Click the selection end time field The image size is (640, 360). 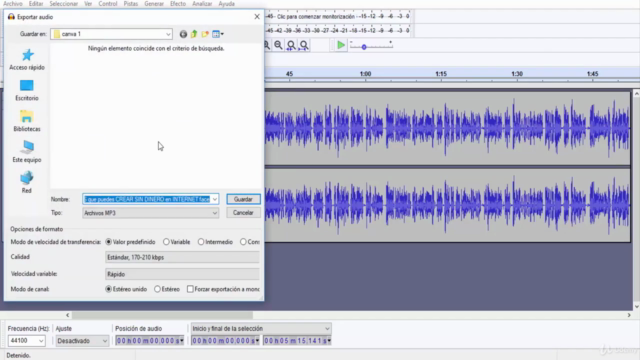point(297,341)
